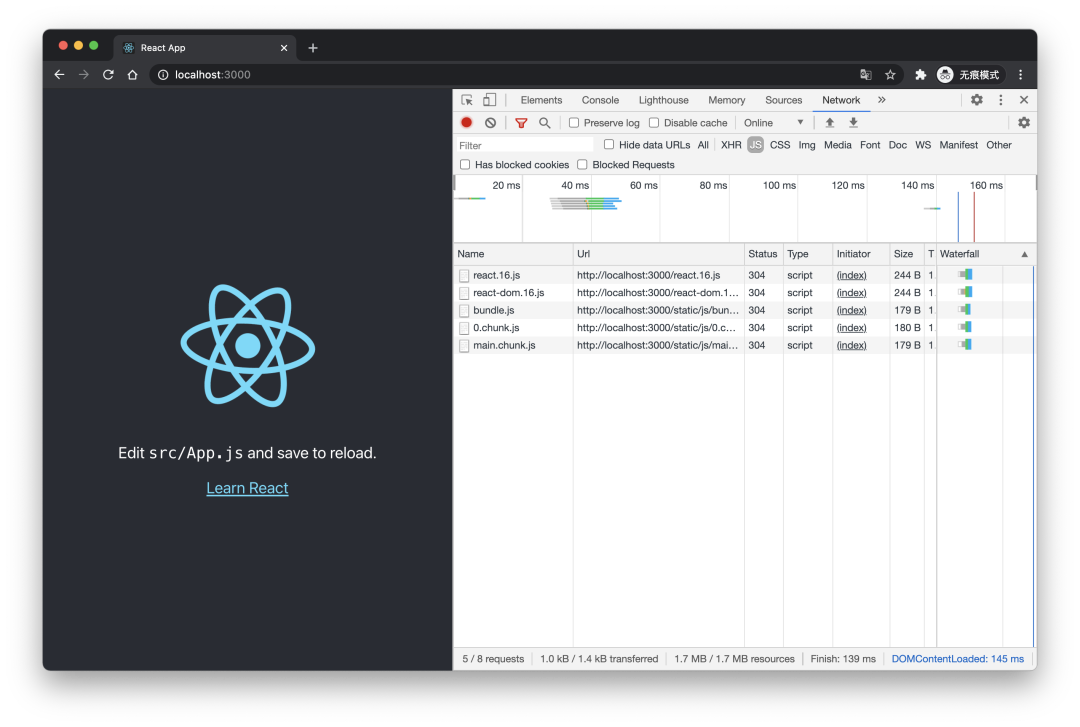This screenshot has height=727, width=1080.
Task: Open the incognito profile button
Action: [x=968, y=74]
